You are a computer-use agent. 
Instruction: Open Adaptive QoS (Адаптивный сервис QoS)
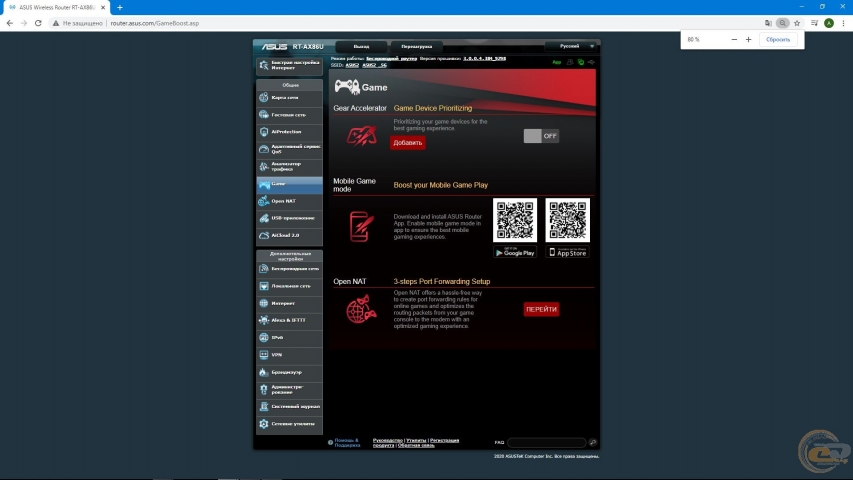coord(289,149)
